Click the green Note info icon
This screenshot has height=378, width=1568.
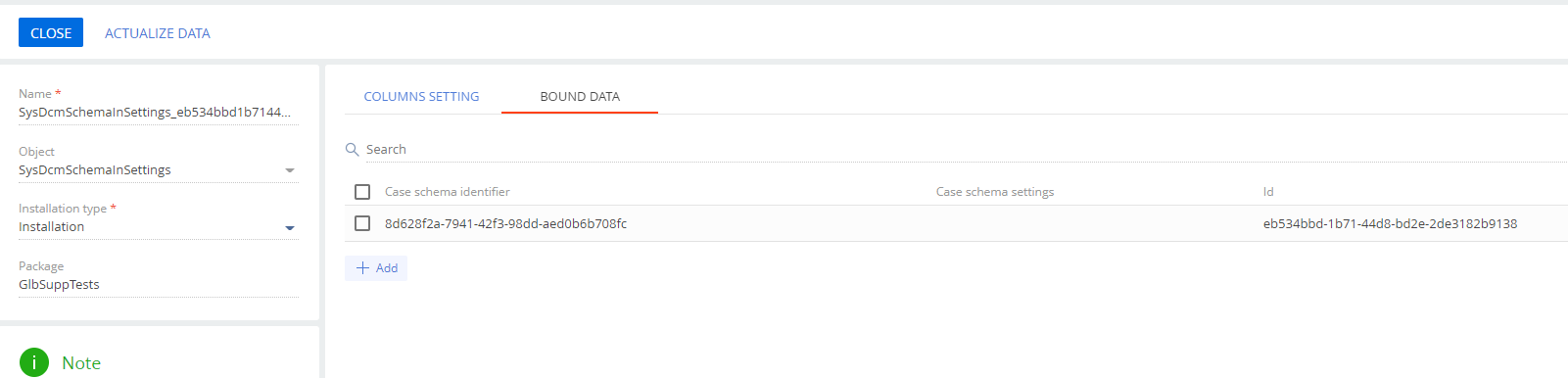pos(34,362)
